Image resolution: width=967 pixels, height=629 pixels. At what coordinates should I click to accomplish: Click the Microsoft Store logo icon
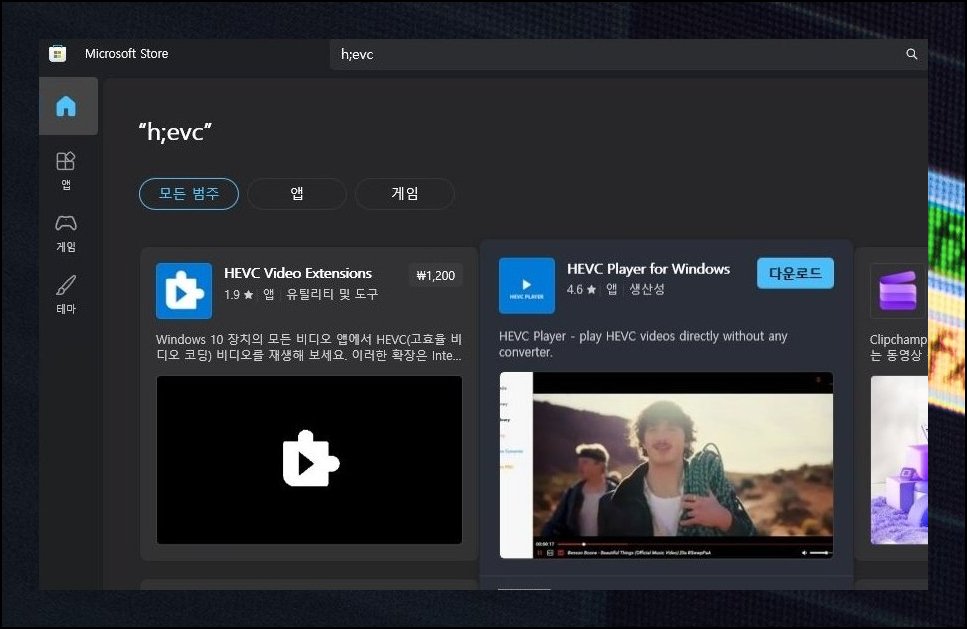pyautogui.click(x=57, y=54)
